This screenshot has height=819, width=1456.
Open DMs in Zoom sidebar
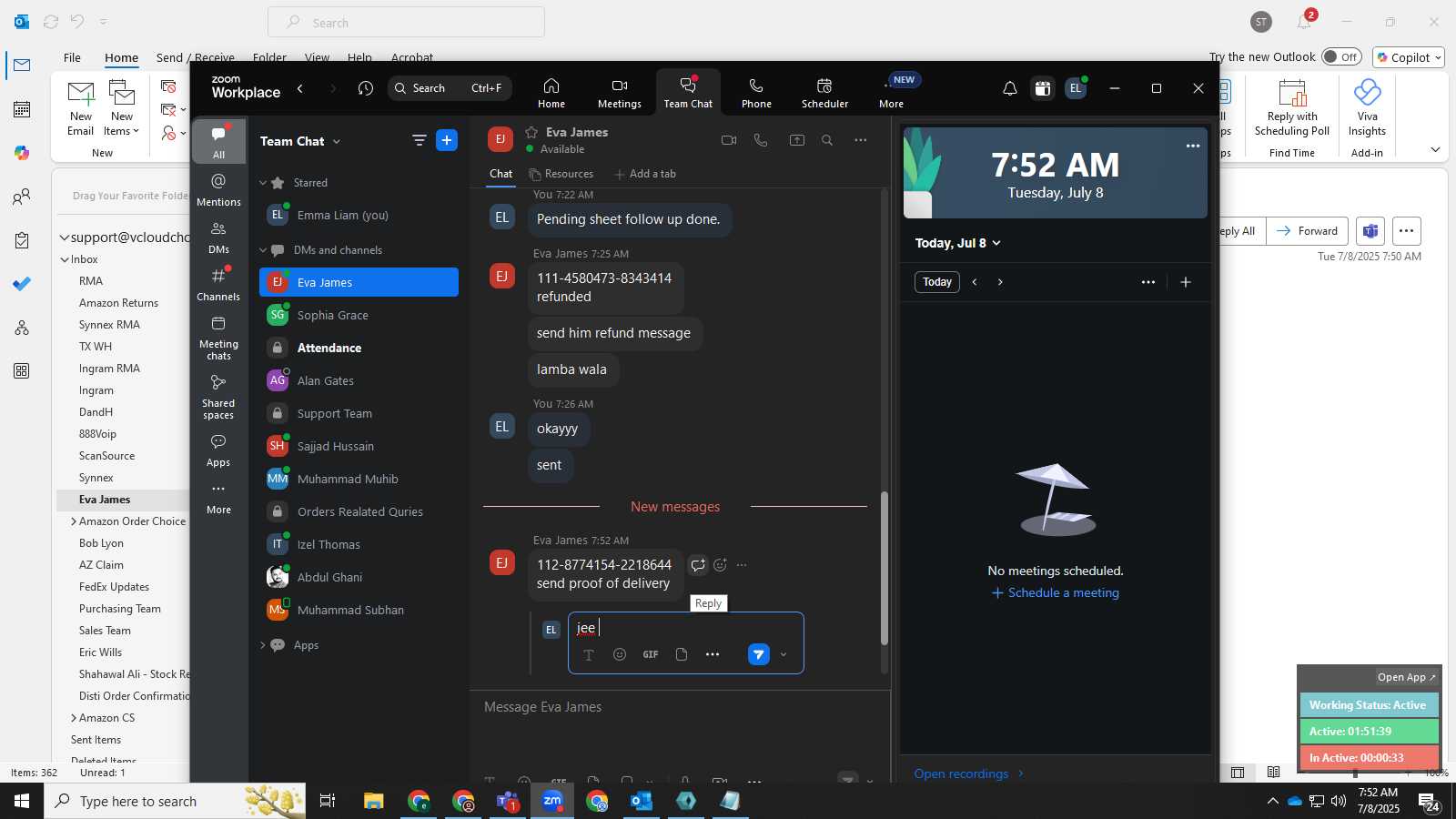point(218,237)
